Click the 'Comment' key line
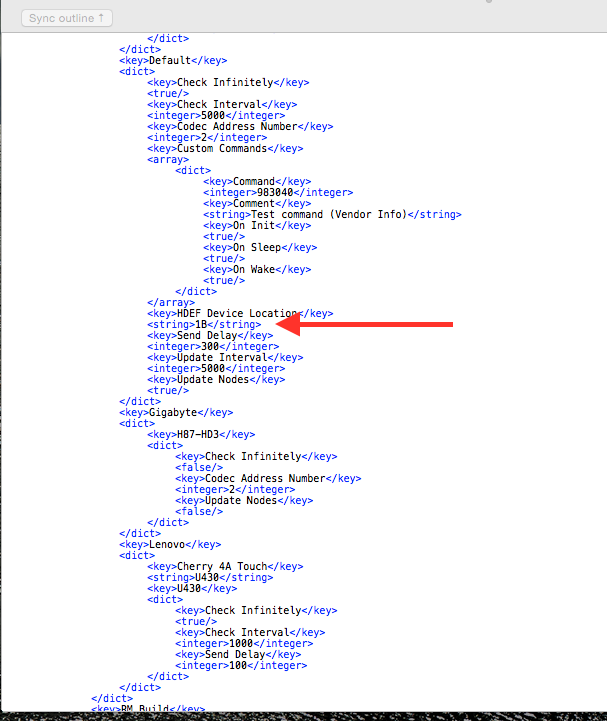 257,204
